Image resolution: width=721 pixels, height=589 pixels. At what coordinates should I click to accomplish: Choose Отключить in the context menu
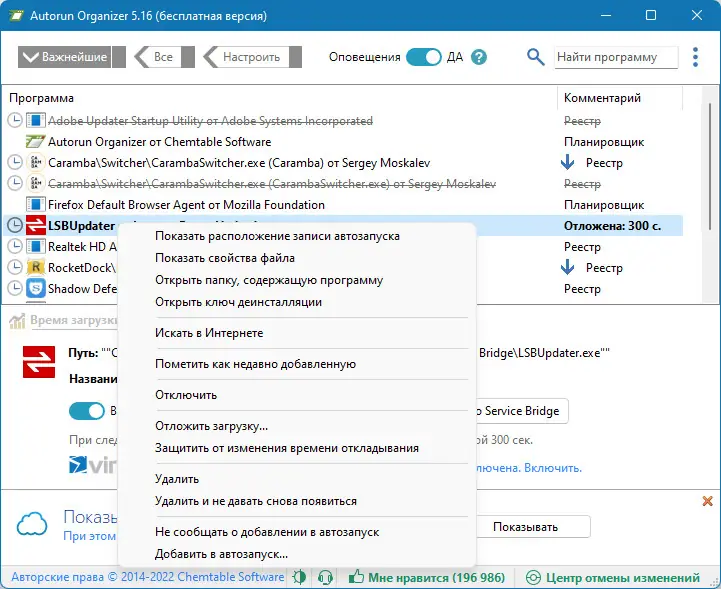(x=297, y=395)
